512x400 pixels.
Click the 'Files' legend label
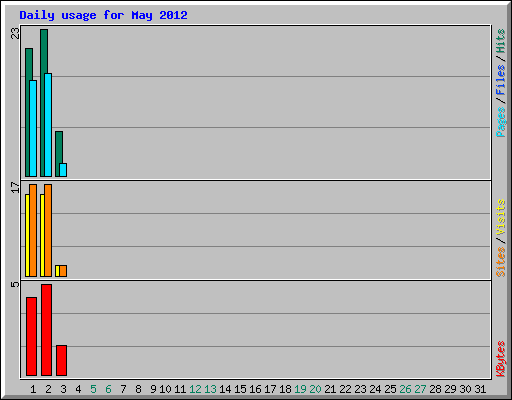click(x=501, y=80)
